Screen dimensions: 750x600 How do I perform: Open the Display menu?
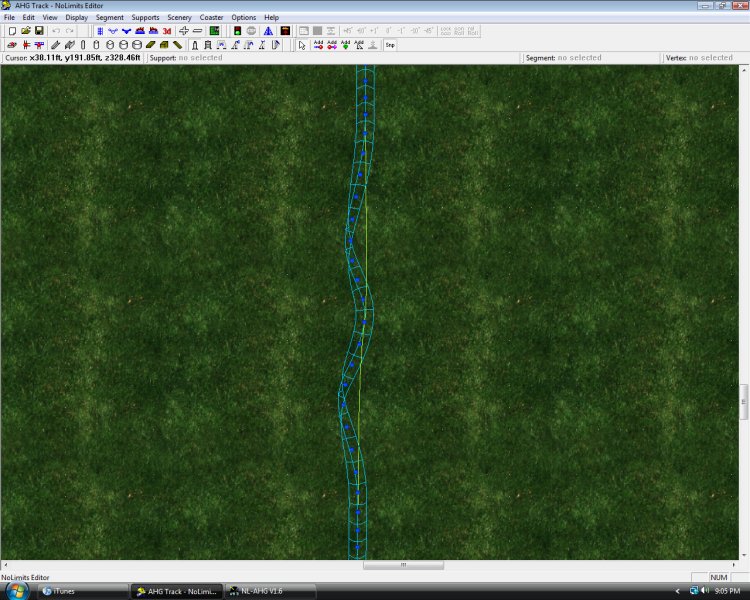click(77, 17)
